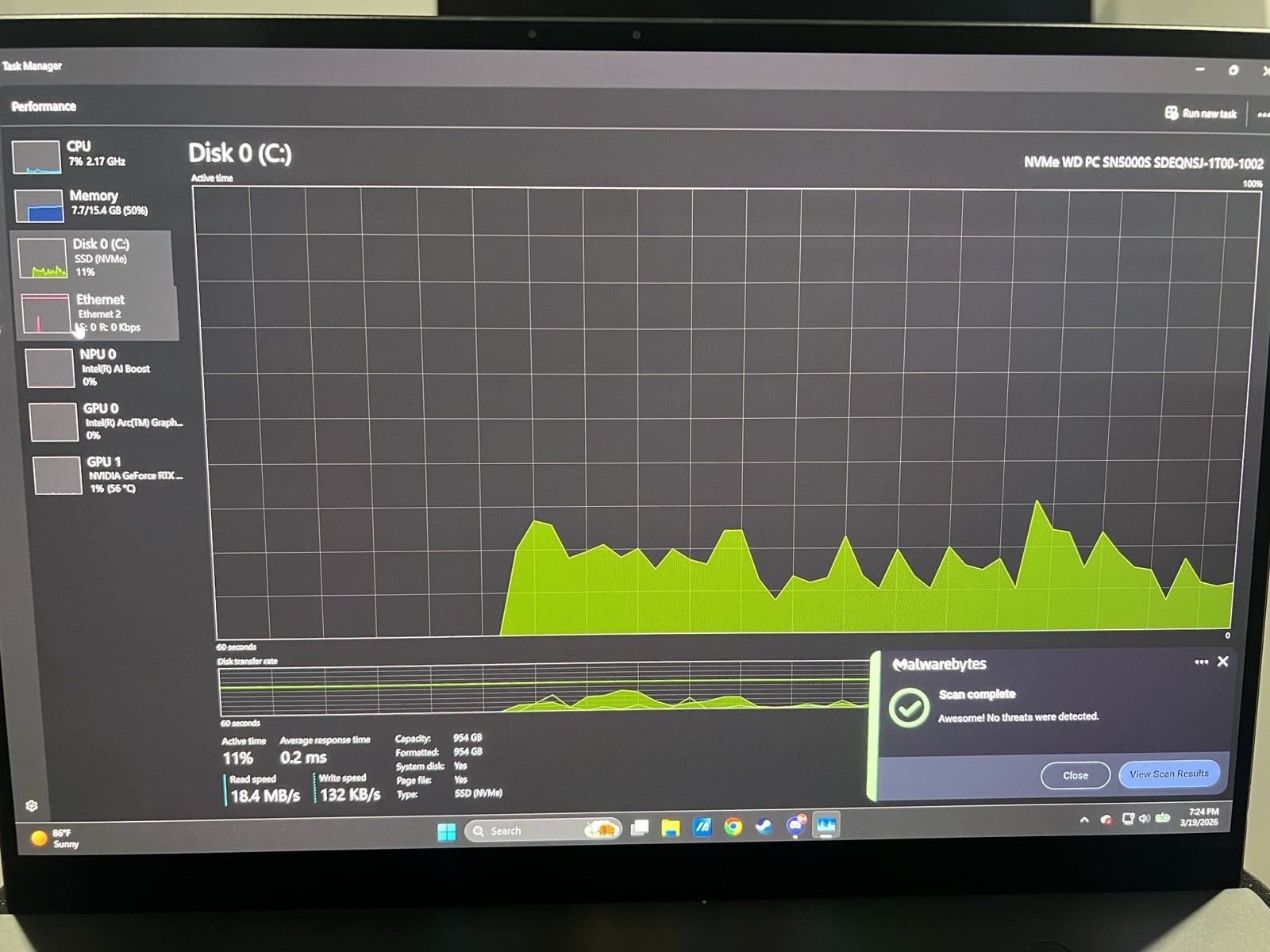The image size is (1270, 952).
Task: Open Malwarebytes notification options ellipsis
Action: coord(1201,662)
